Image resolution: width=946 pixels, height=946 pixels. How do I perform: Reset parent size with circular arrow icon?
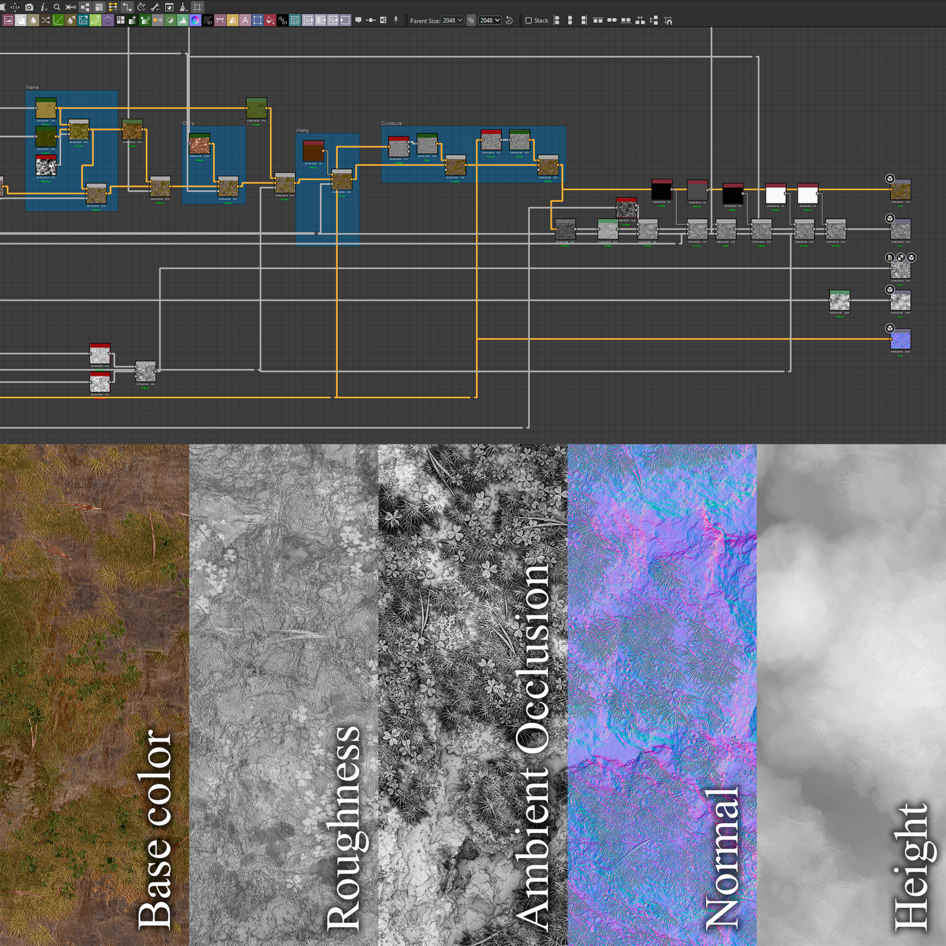(x=509, y=20)
